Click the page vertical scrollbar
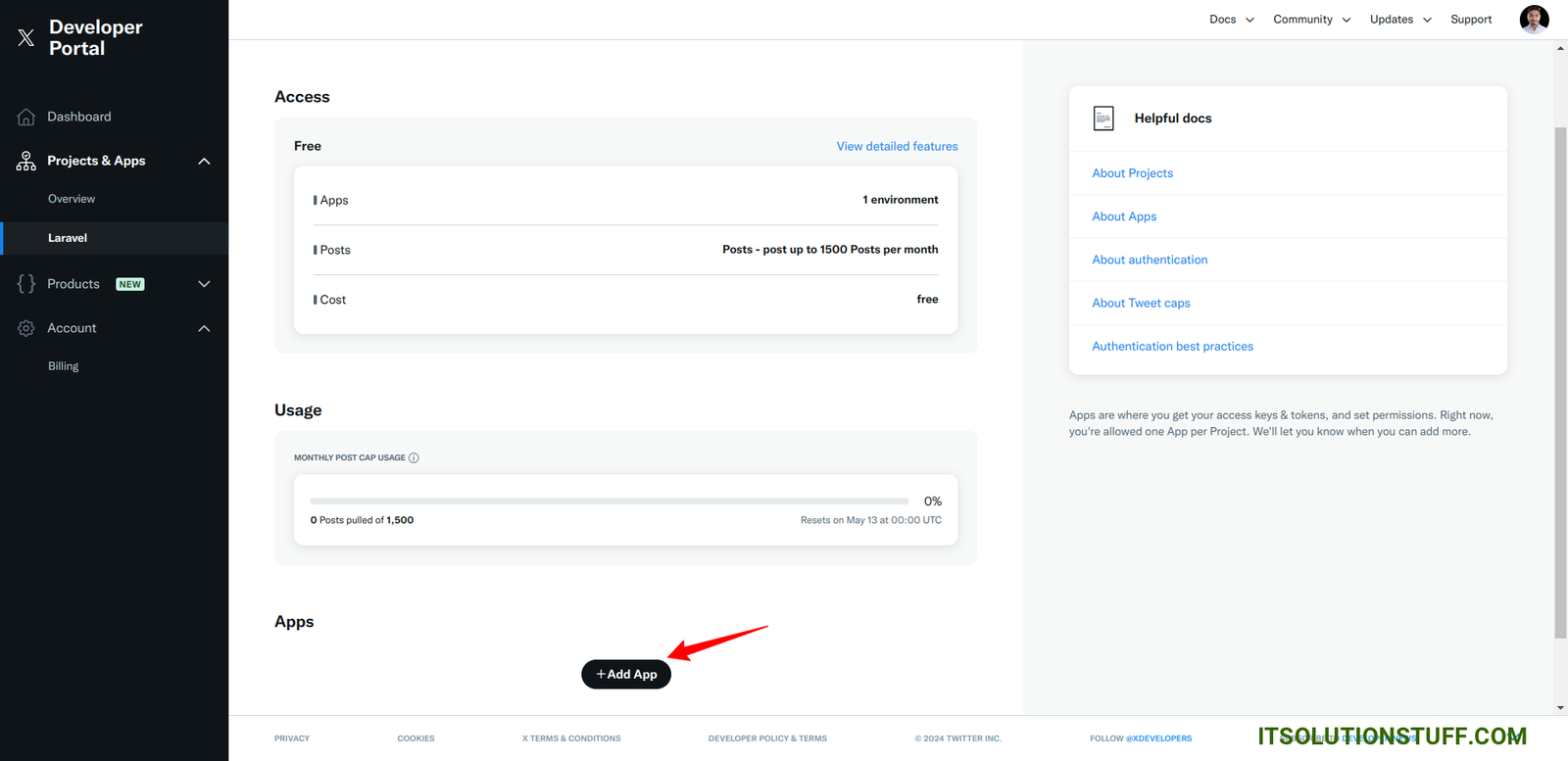The width and height of the screenshot is (1568, 761). coord(1560,382)
